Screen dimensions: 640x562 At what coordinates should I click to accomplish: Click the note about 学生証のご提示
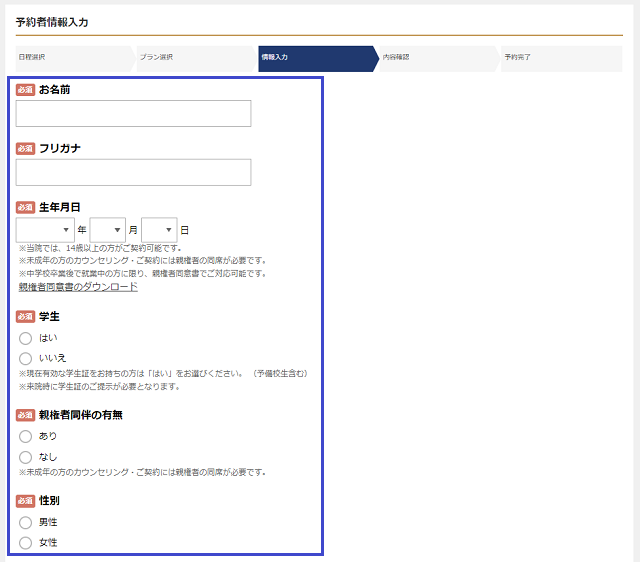click(100, 387)
